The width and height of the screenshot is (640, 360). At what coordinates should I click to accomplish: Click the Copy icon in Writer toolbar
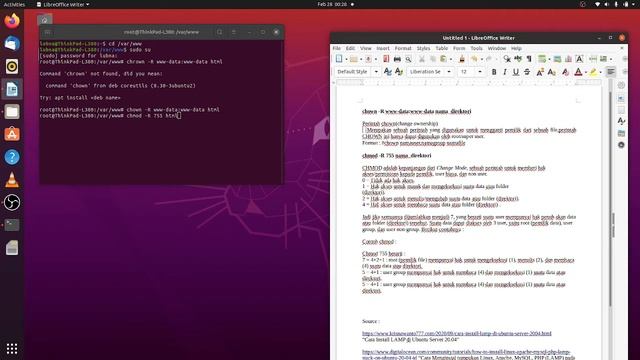(433, 59)
